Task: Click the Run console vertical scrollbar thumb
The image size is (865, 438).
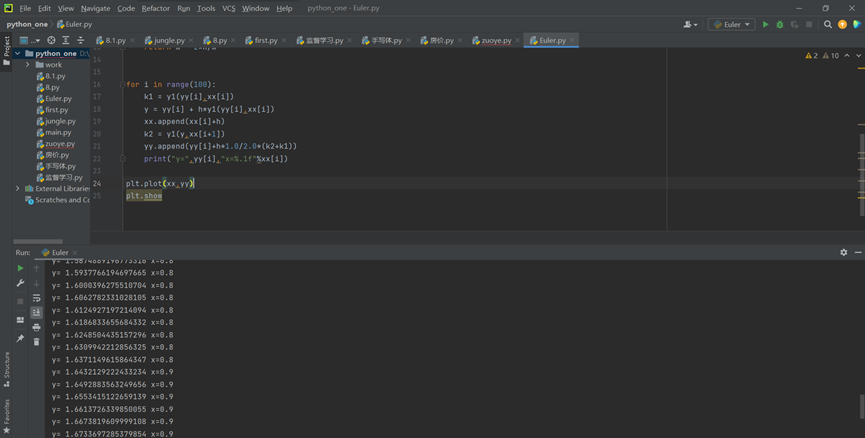Action: tap(862, 407)
